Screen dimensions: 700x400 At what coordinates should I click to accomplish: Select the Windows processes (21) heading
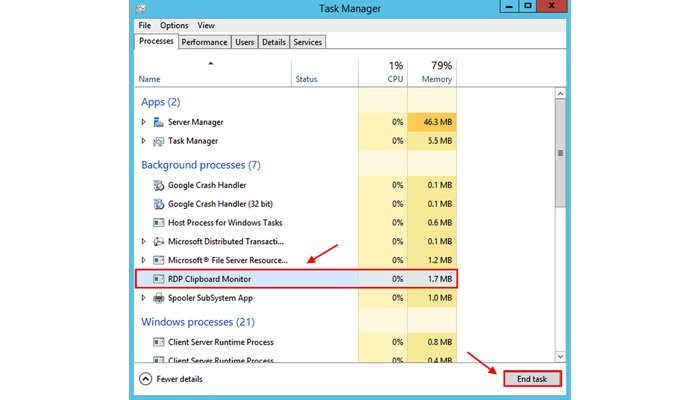pyautogui.click(x=198, y=322)
